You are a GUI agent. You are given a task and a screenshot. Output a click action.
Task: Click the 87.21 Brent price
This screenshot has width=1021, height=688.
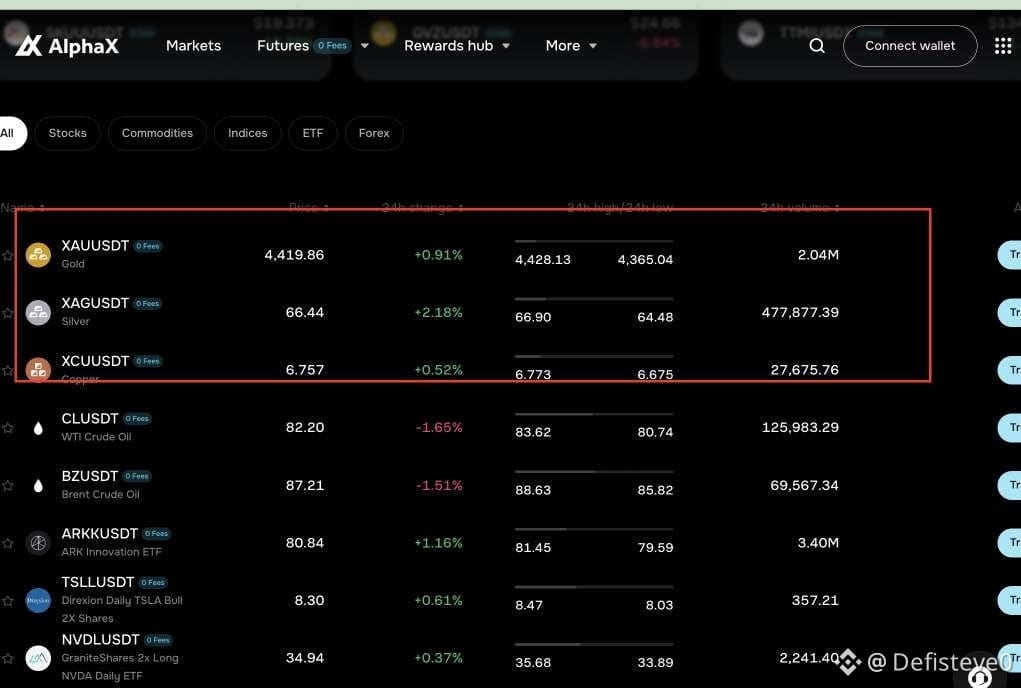click(305, 486)
